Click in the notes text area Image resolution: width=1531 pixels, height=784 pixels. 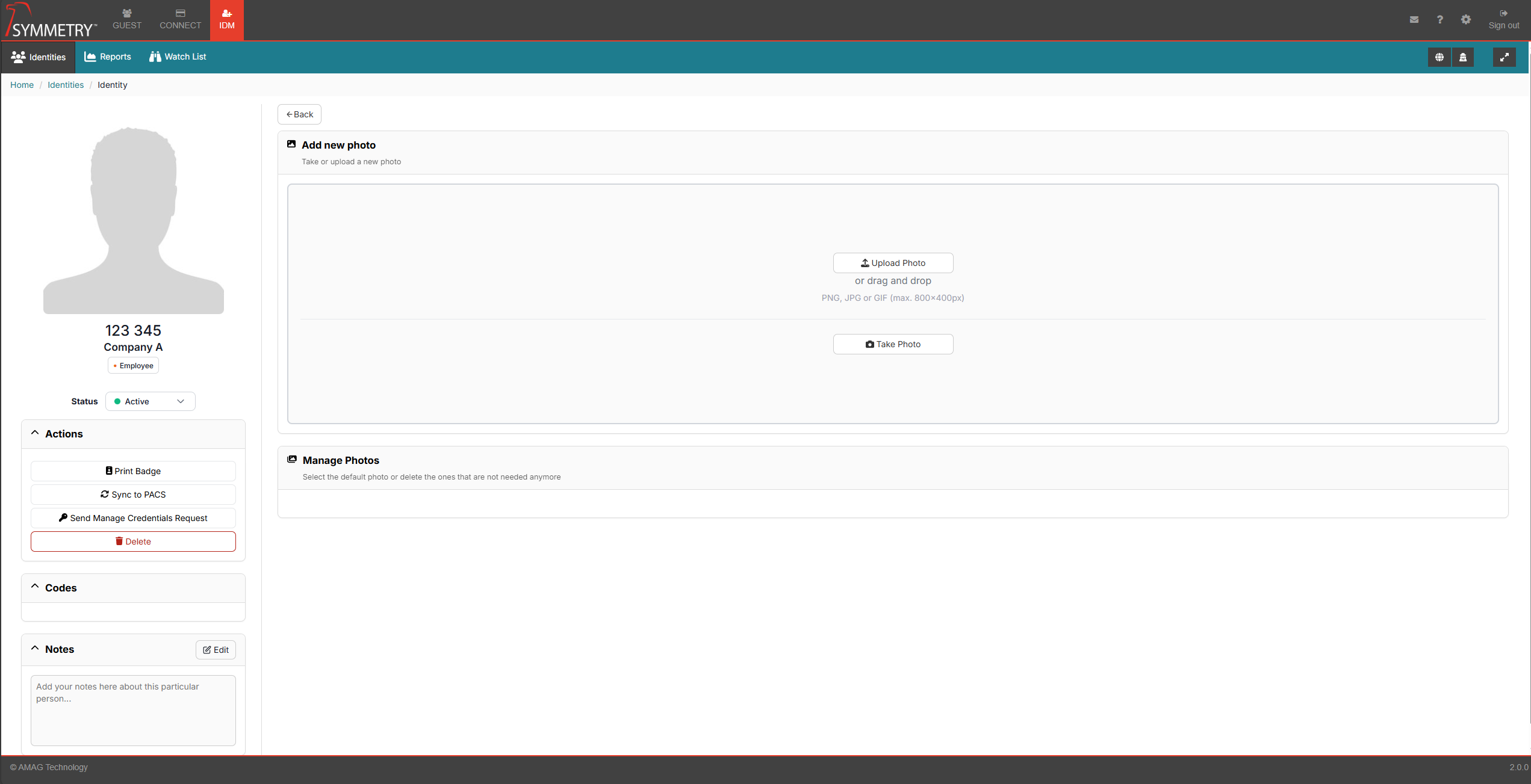[133, 710]
